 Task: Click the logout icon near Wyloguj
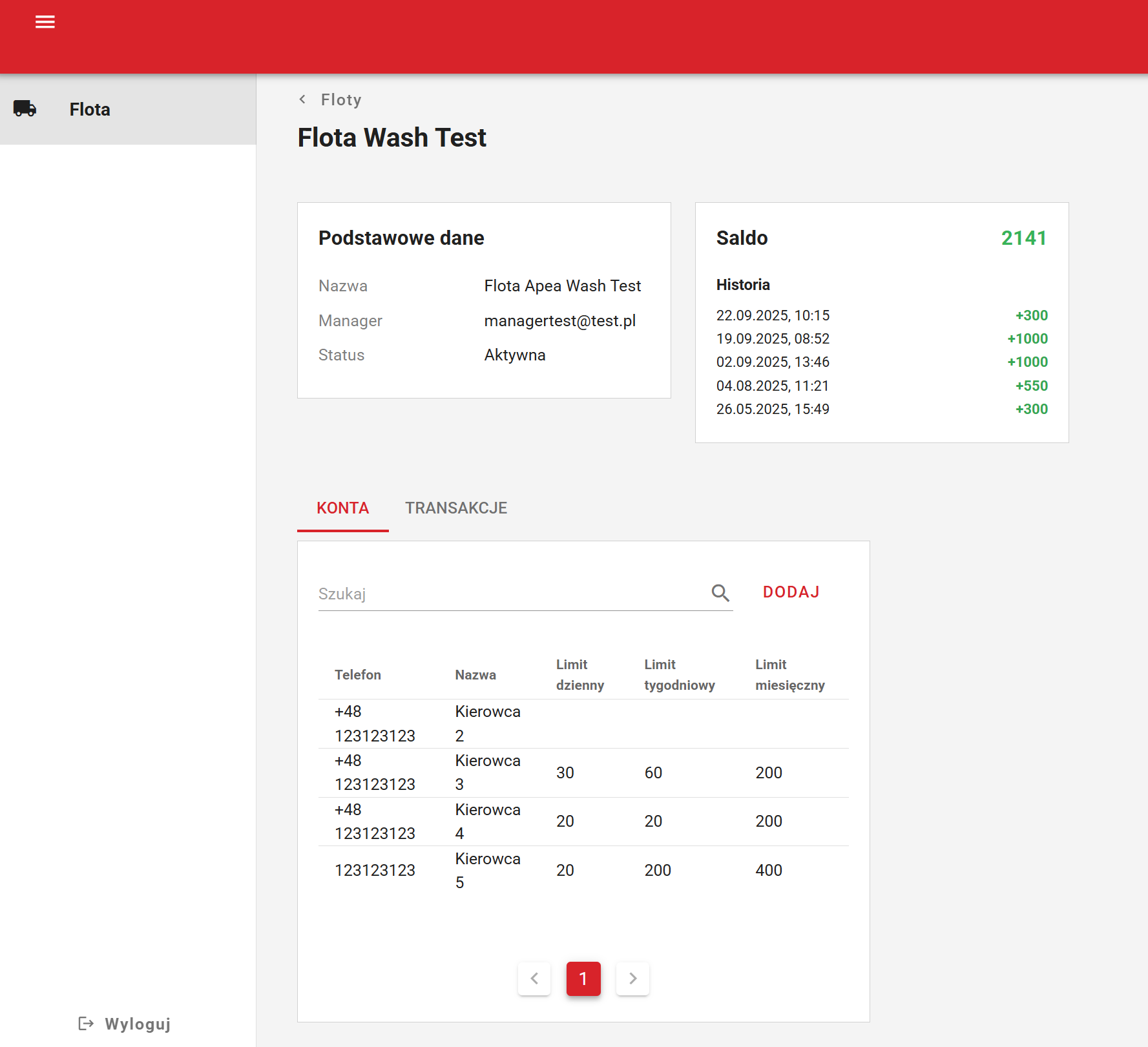(86, 1023)
